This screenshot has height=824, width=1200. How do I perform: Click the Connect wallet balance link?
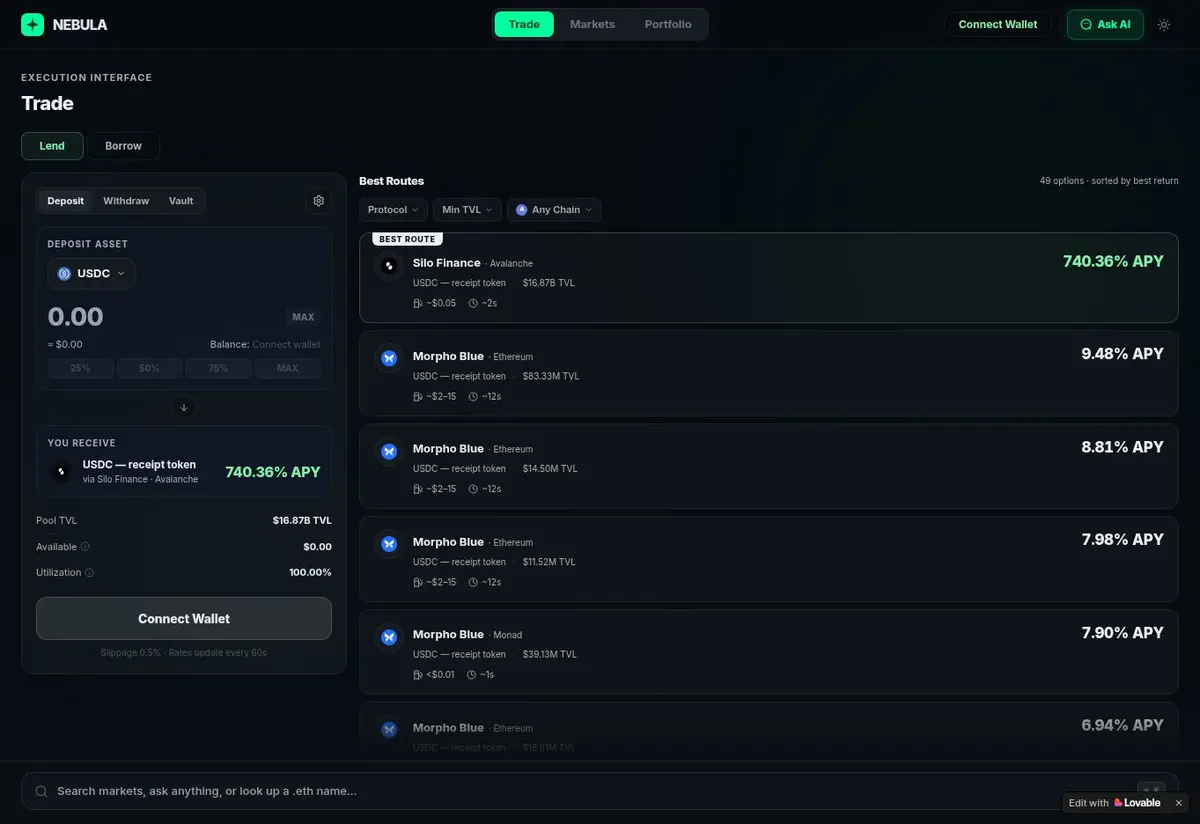286,344
